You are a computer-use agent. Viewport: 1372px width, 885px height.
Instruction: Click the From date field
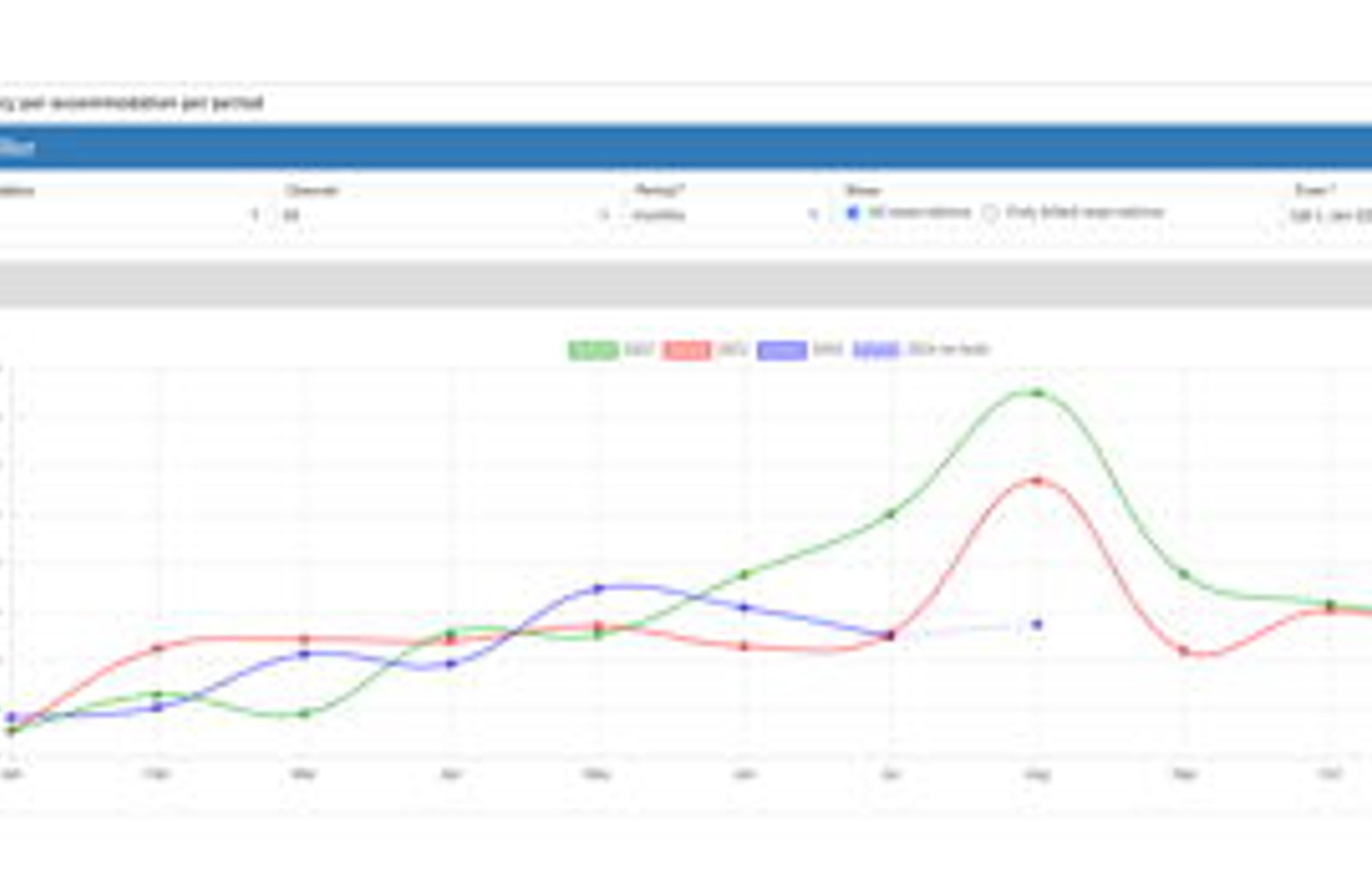point(1331,215)
